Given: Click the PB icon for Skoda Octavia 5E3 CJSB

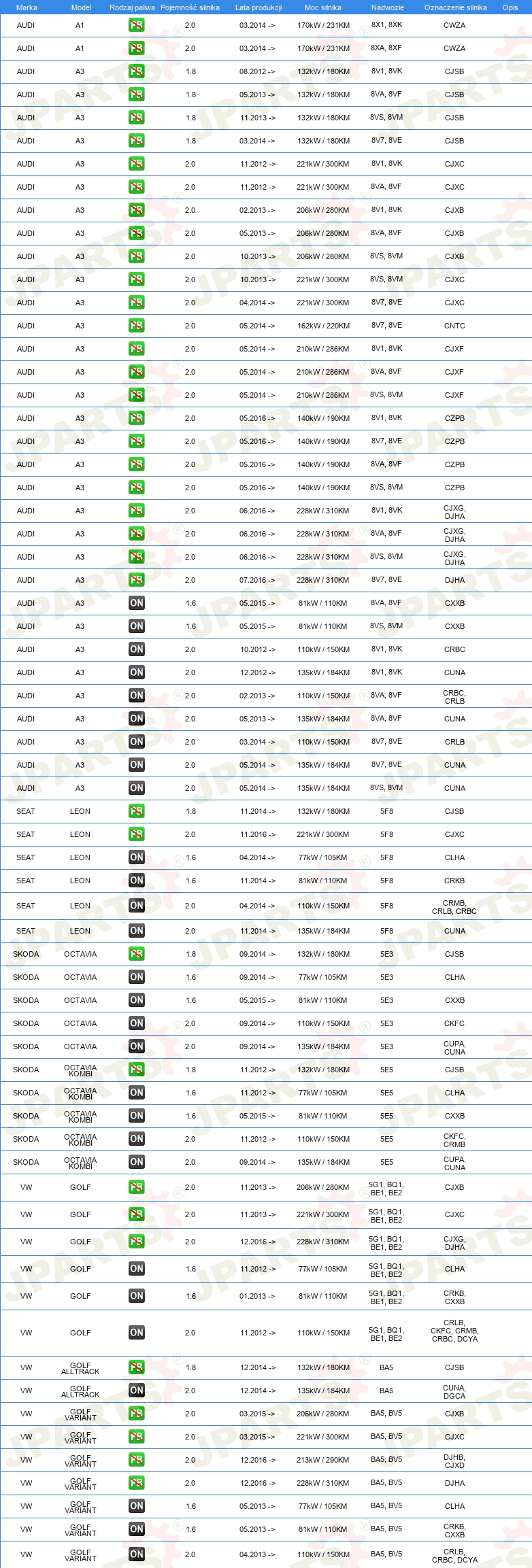Looking at the screenshot, I should point(137,954).
